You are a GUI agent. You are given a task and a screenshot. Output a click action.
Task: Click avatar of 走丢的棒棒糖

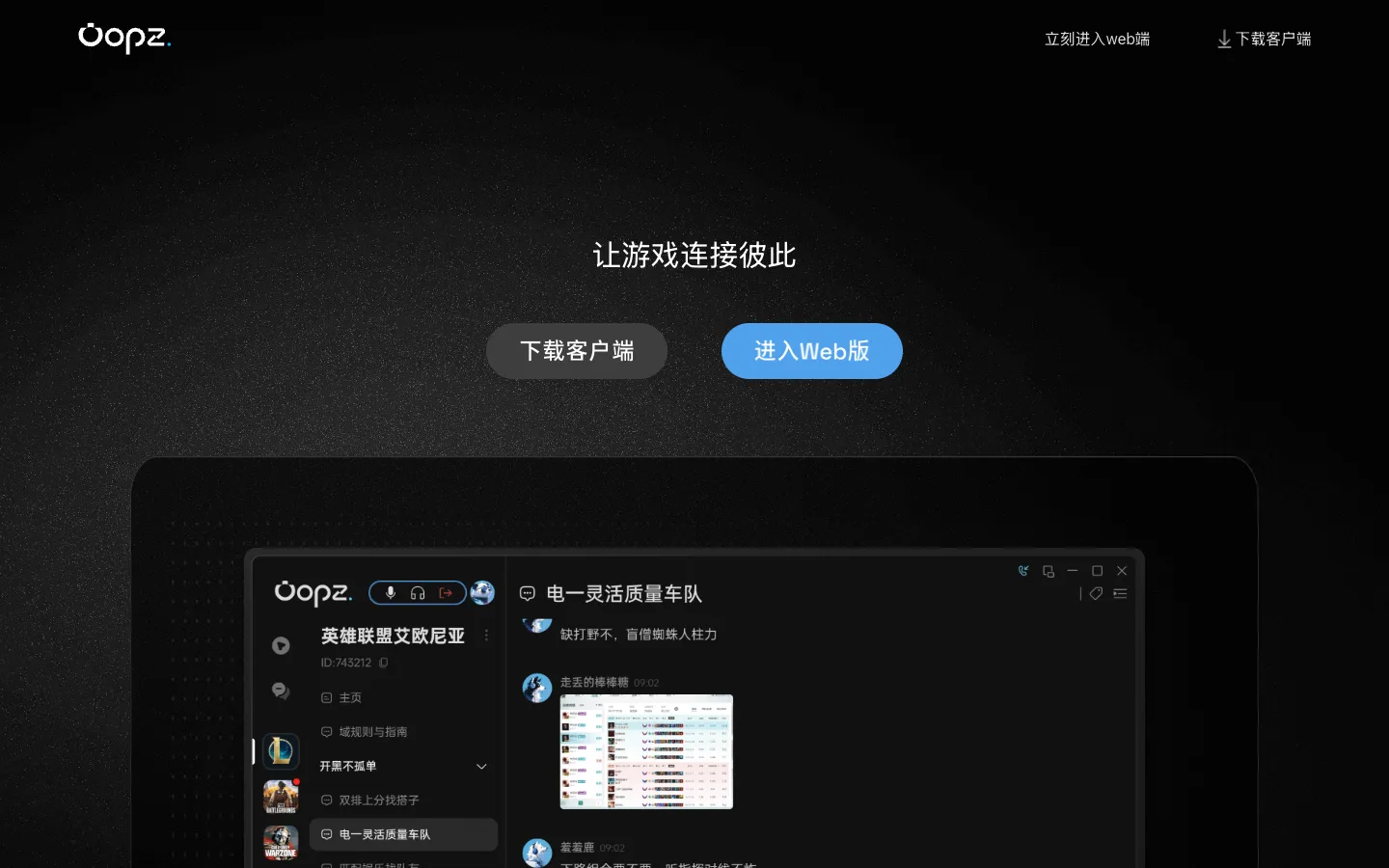pos(537,688)
